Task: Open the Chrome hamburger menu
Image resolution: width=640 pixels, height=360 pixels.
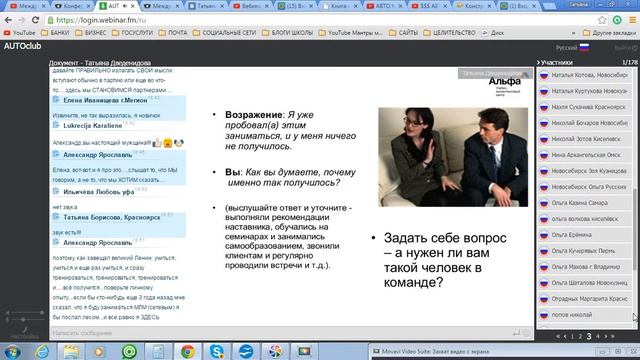Action: tap(632, 20)
